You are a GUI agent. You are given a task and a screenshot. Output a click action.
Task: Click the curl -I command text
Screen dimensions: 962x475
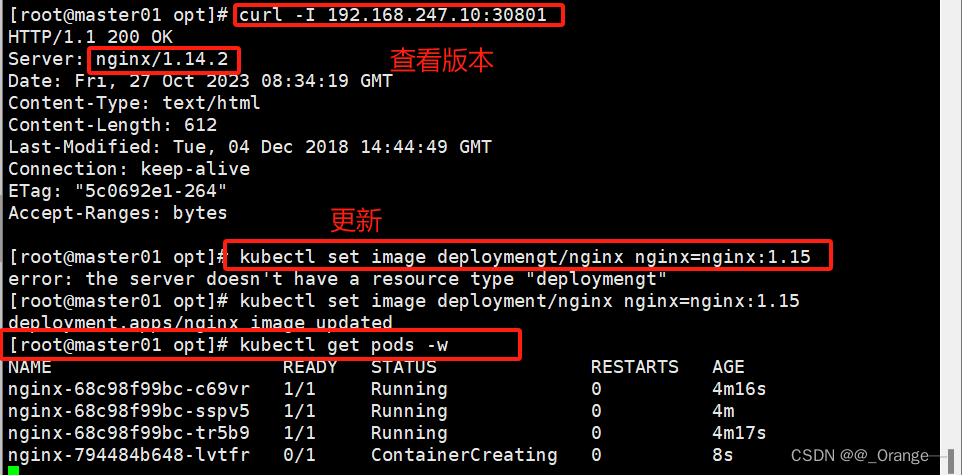pyautogui.click(x=398, y=16)
